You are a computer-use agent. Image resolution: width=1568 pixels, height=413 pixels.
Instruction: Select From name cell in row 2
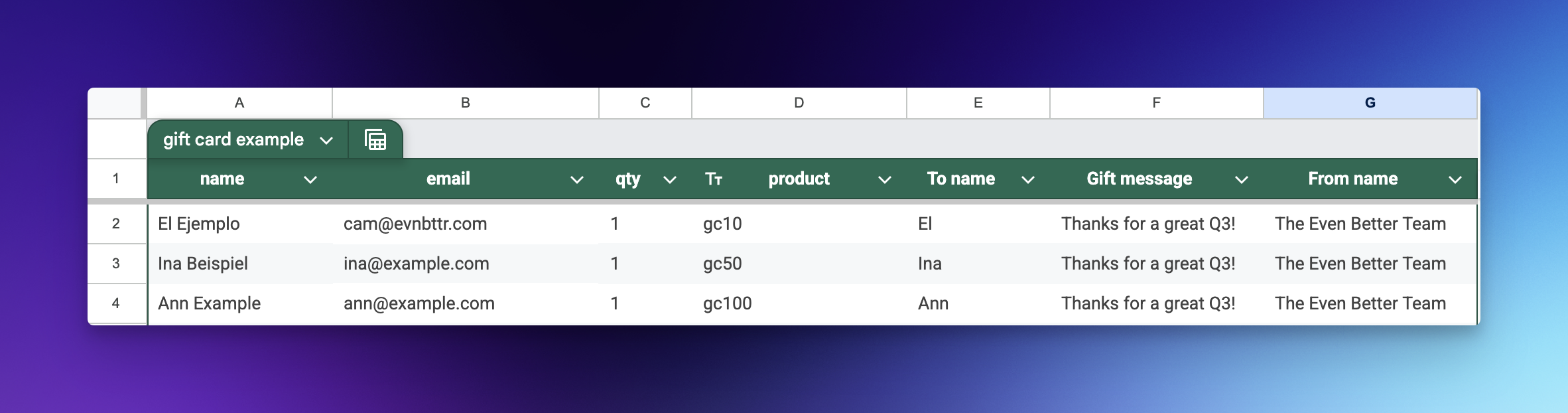pyautogui.click(x=1370, y=224)
